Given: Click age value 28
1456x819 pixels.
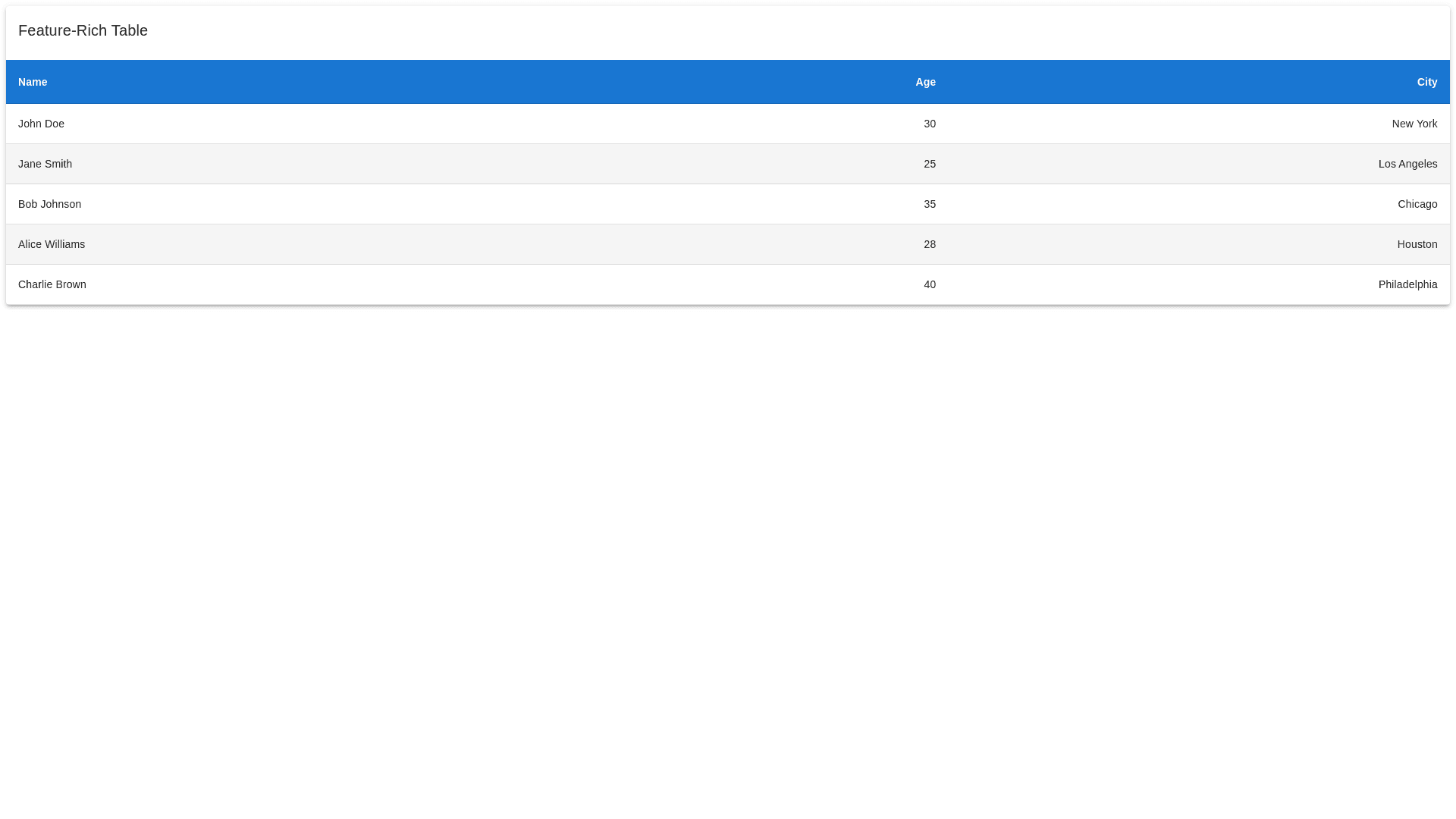Looking at the screenshot, I should (x=929, y=244).
